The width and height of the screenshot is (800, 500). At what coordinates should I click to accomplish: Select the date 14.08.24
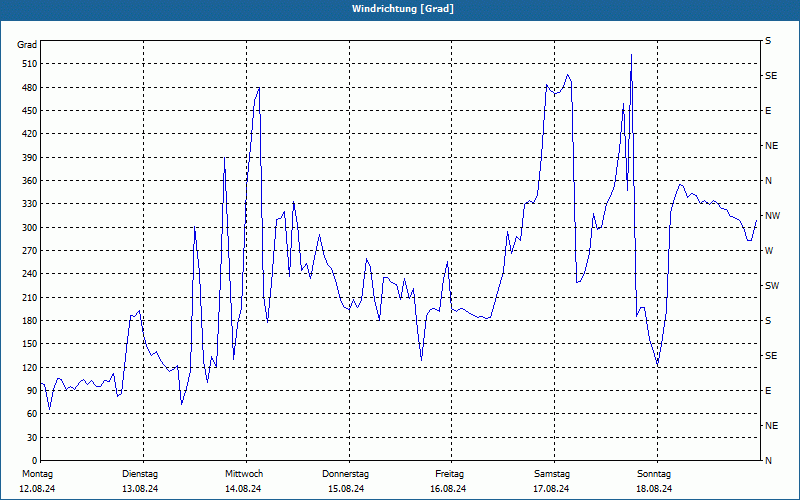[243, 489]
